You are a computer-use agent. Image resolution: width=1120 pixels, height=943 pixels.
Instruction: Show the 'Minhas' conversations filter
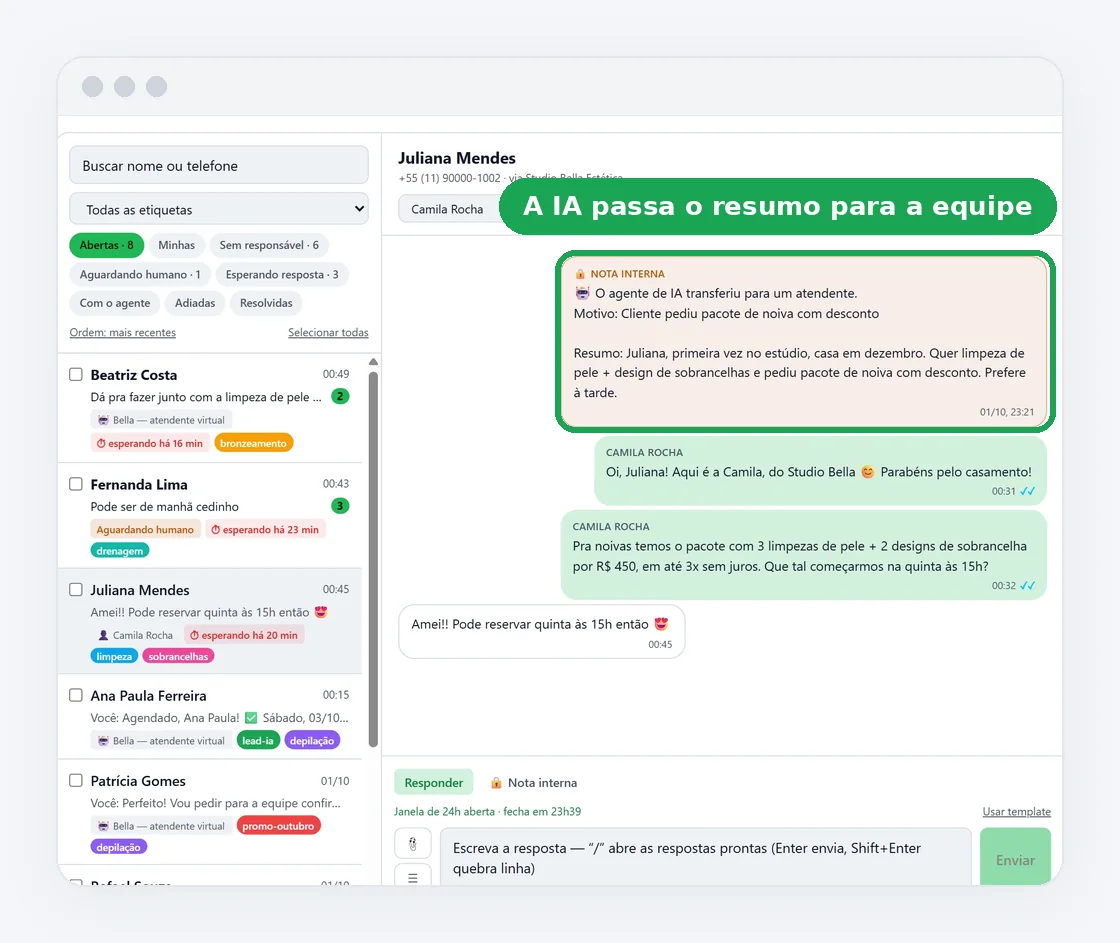point(176,245)
